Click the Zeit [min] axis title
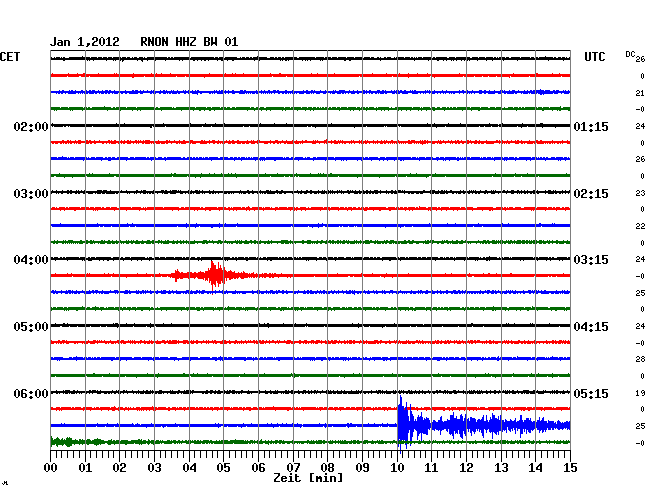The width and height of the screenshot is (650, 494). point(308,478)
